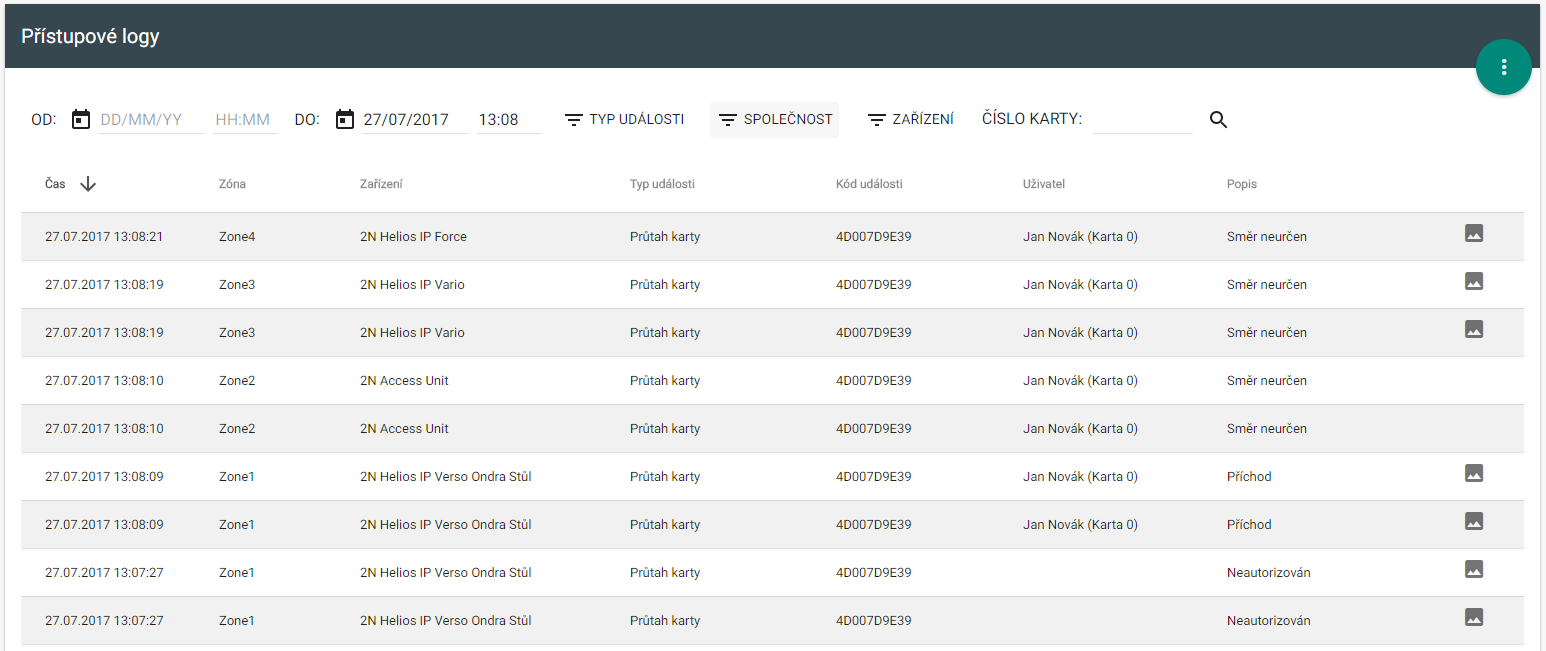This screenshot has width=1546, height=651.
Task: Open the green more-options menu button
Action: 1503,68
